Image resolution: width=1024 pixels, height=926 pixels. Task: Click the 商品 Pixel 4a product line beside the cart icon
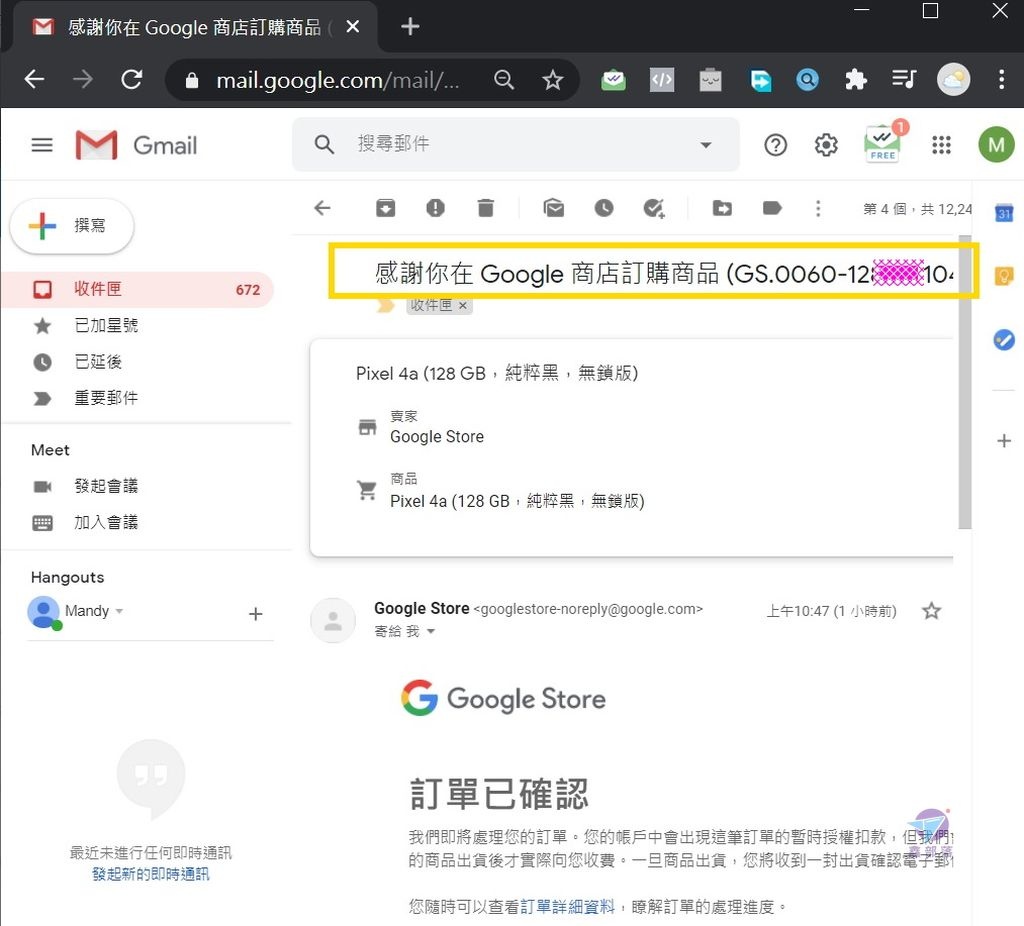coord(517,501)
